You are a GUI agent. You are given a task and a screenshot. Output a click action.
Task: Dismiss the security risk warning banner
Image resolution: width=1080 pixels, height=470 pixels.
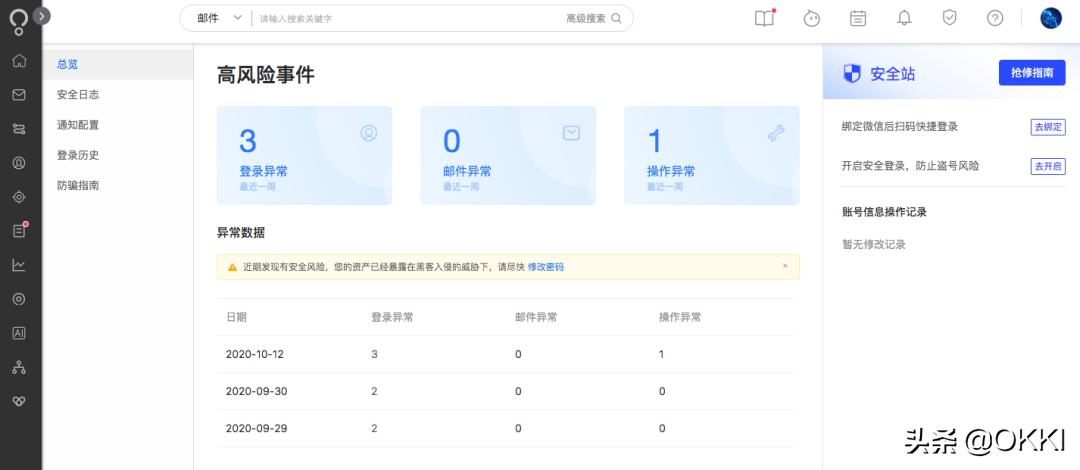pyautogui.click(x=785, y=265)
